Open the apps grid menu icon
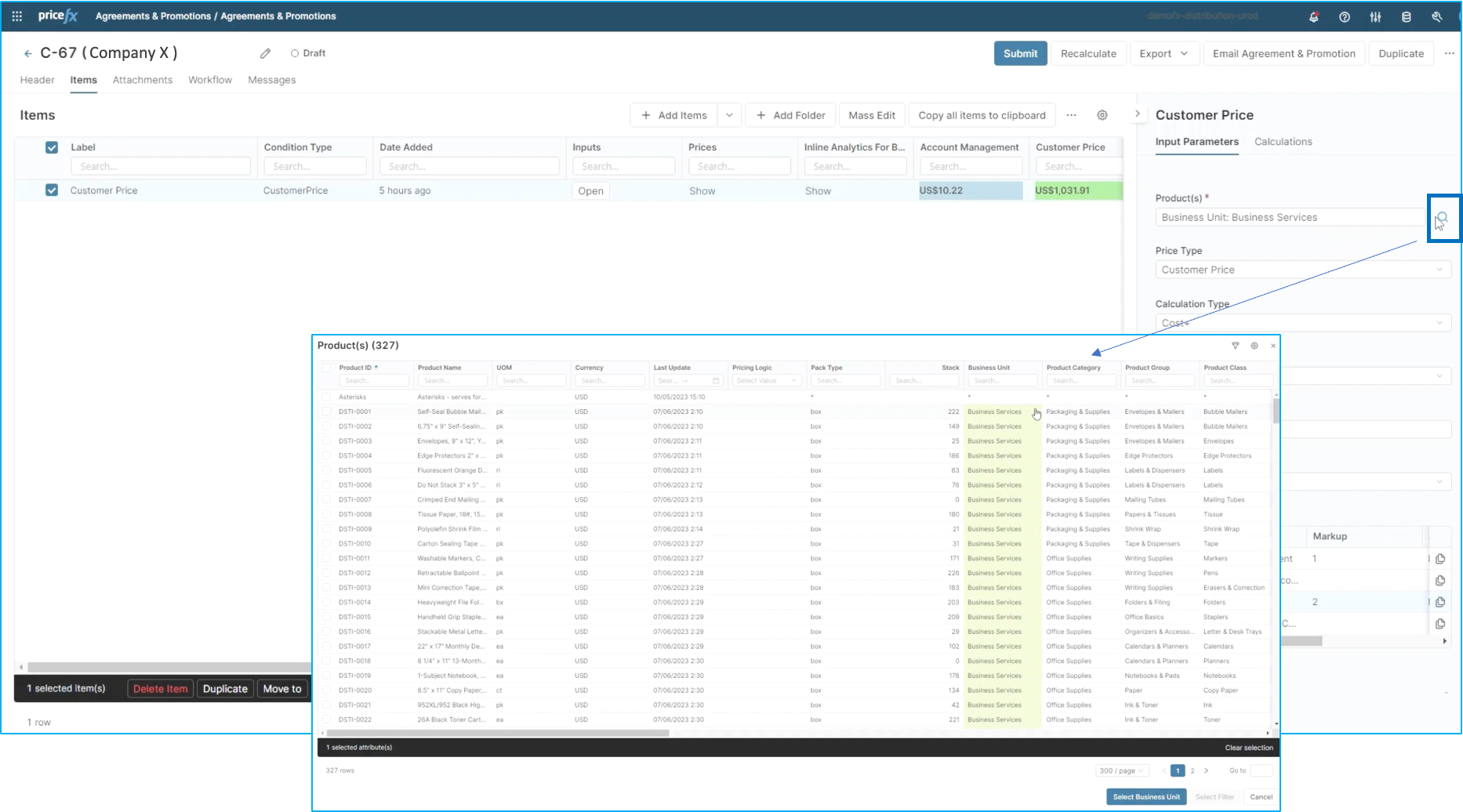 16,16
